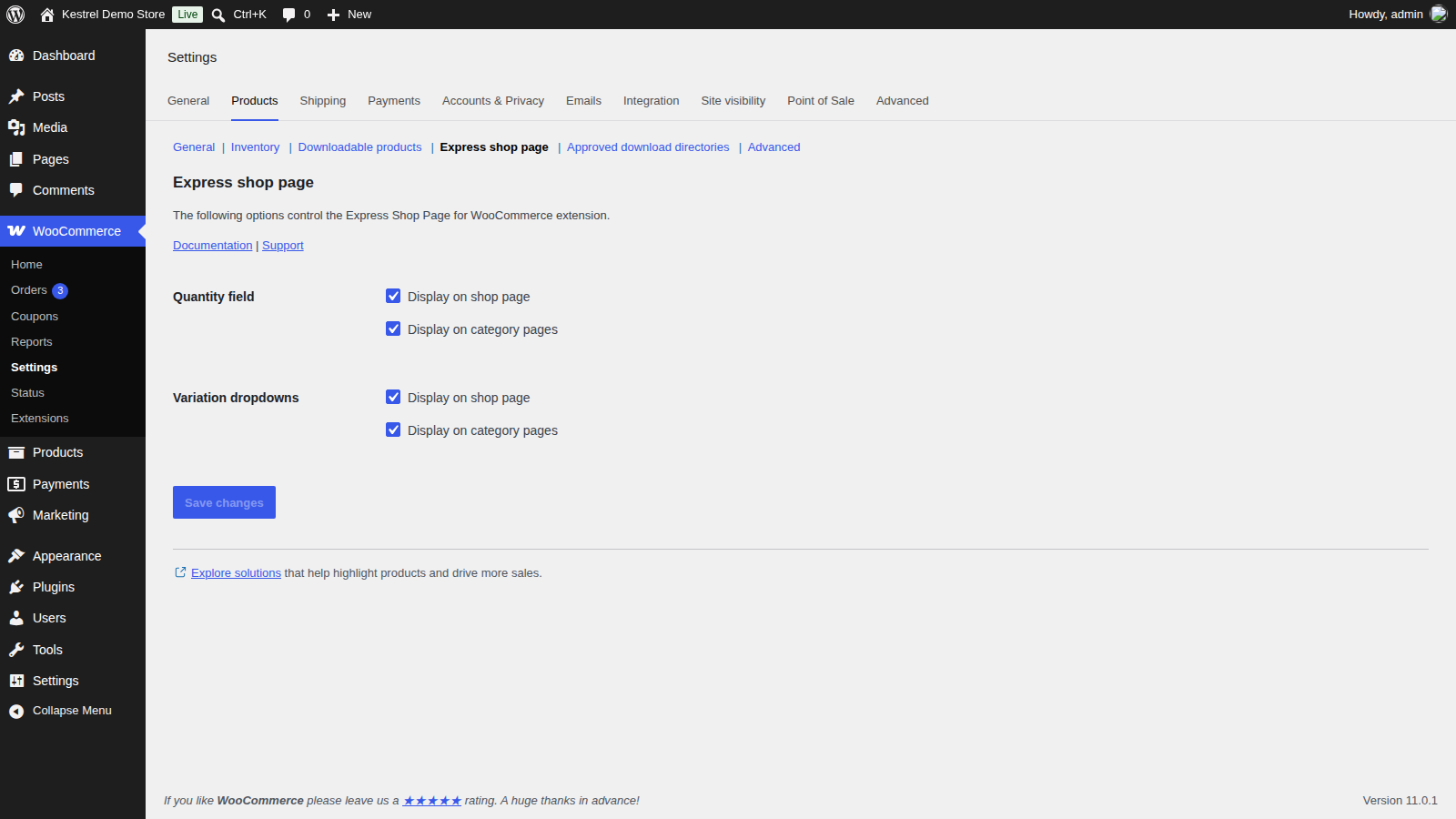Click the Posts pushpin icon

pyautogui.click(x=16, y=96)
